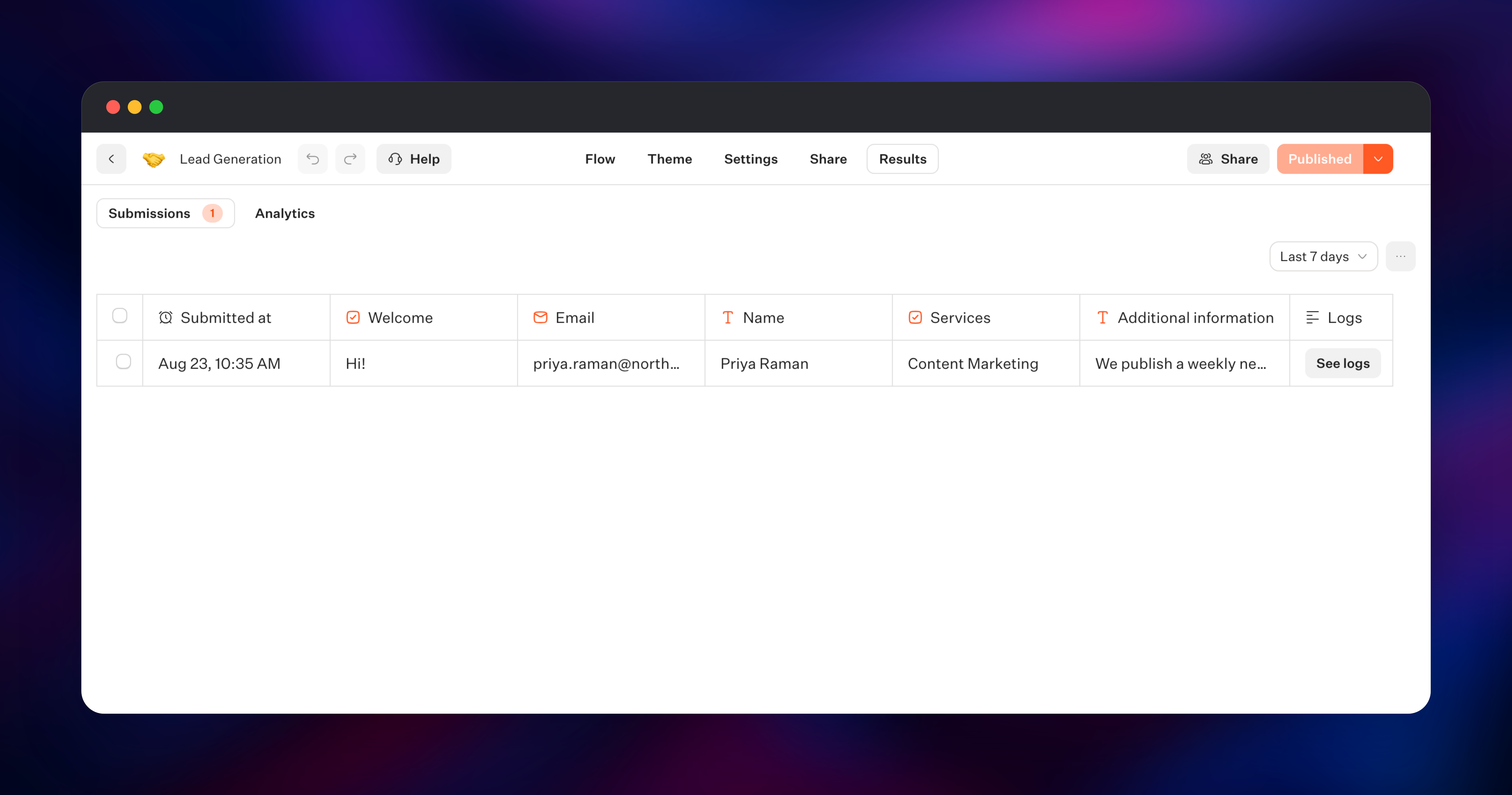Click the Share button with people icon

tap(1228, 159)
